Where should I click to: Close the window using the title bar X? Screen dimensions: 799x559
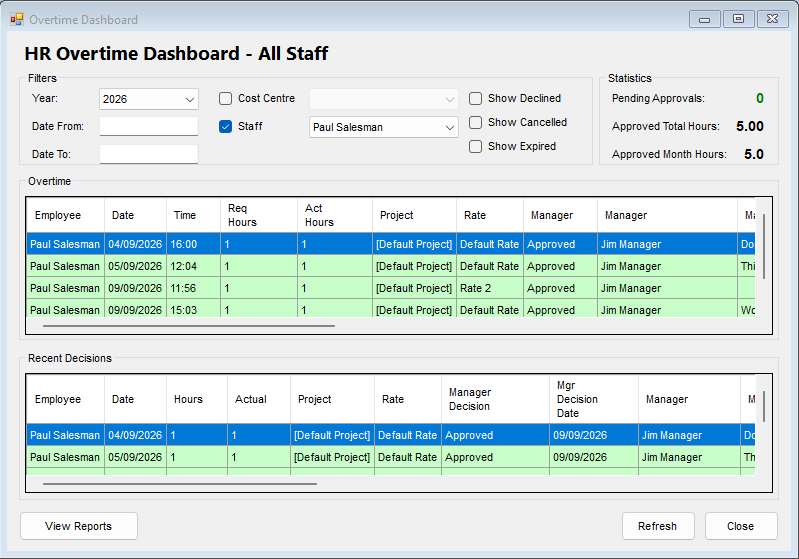pos(773,19)
